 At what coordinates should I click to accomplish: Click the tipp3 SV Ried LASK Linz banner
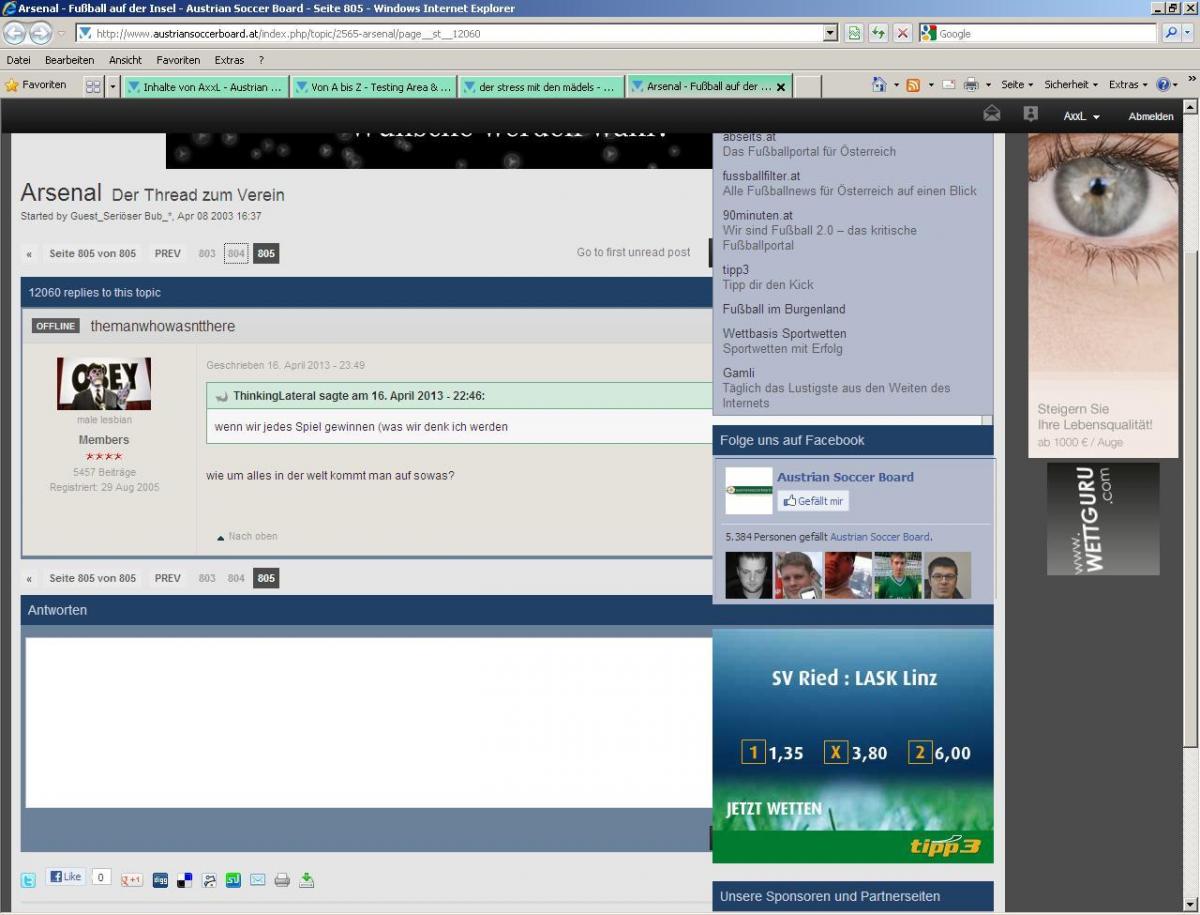[852, 746]
